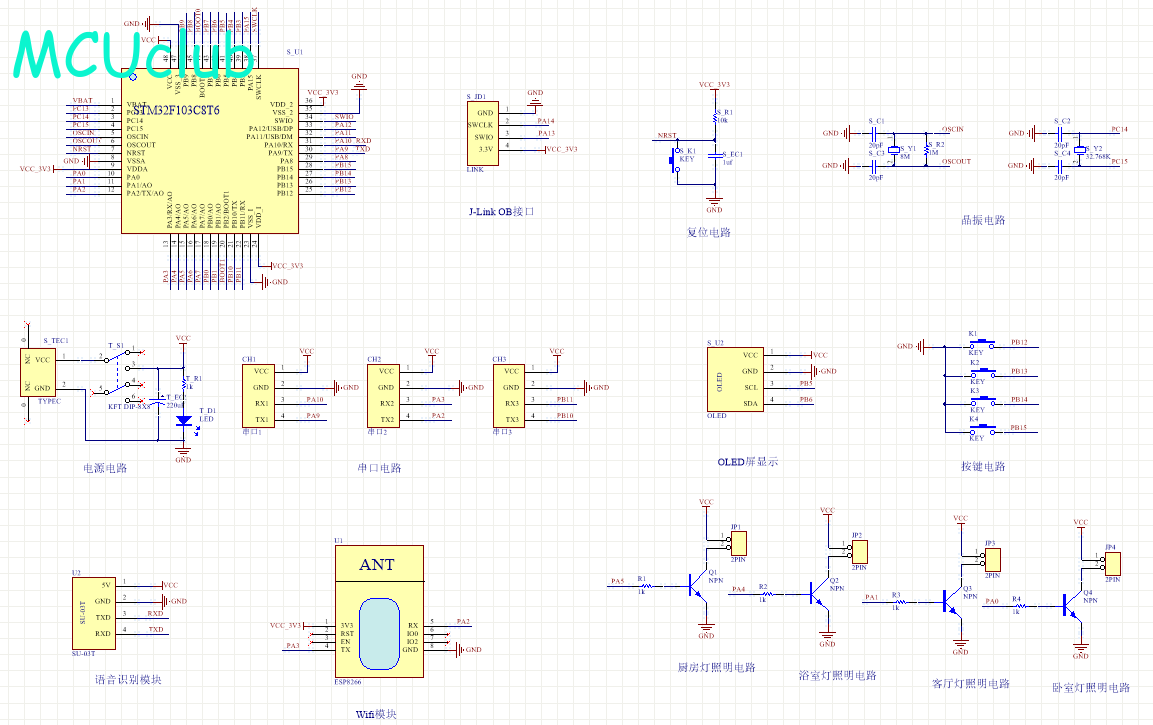
Task: Select the SU-03T voice recognition module
Action: coord(93,613)
